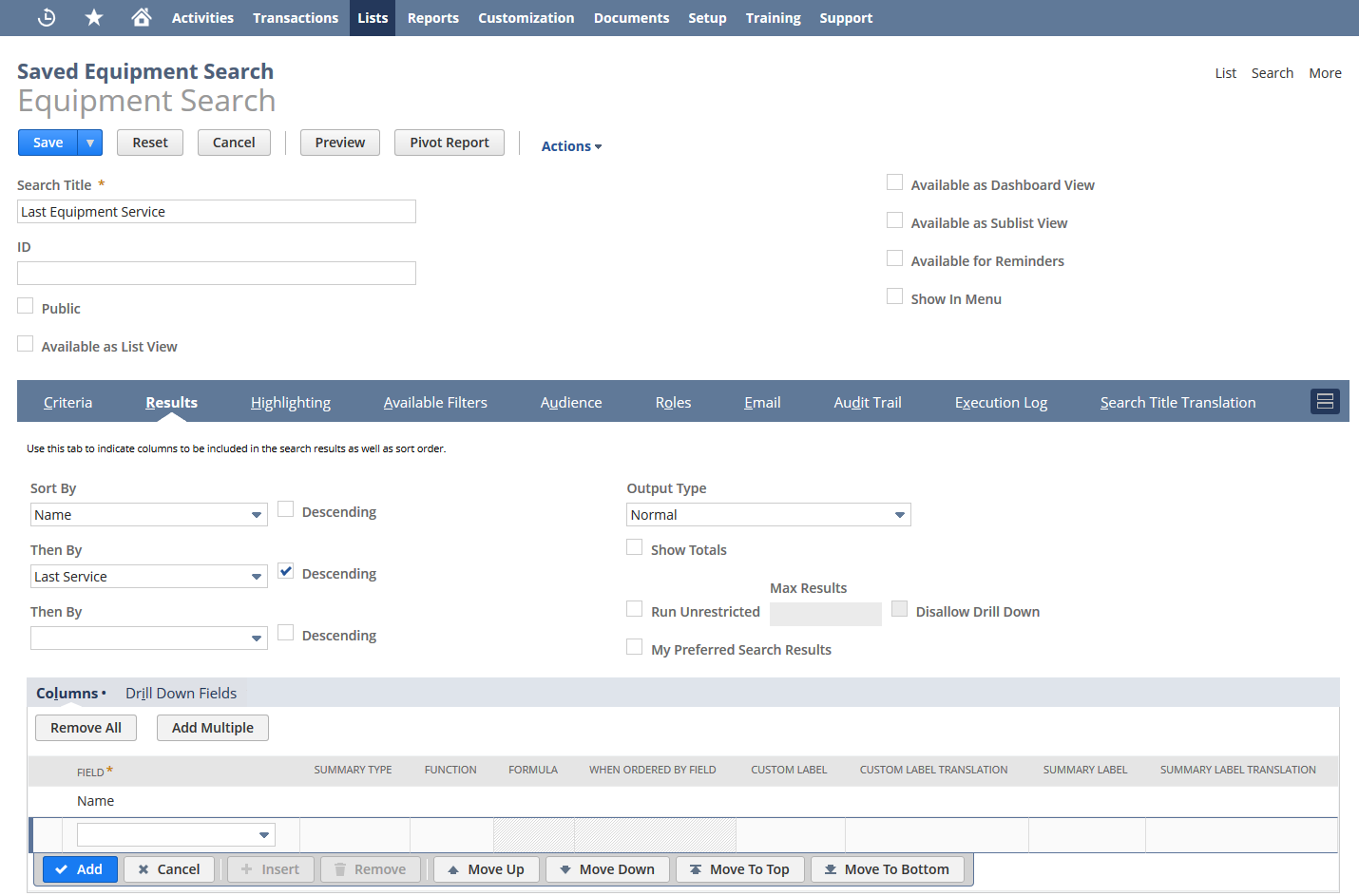Image resolution: width=1359 pixels, height=896 pixels.
Task: Switch to Drill Down Fields subtab
Action: point(181,694)
